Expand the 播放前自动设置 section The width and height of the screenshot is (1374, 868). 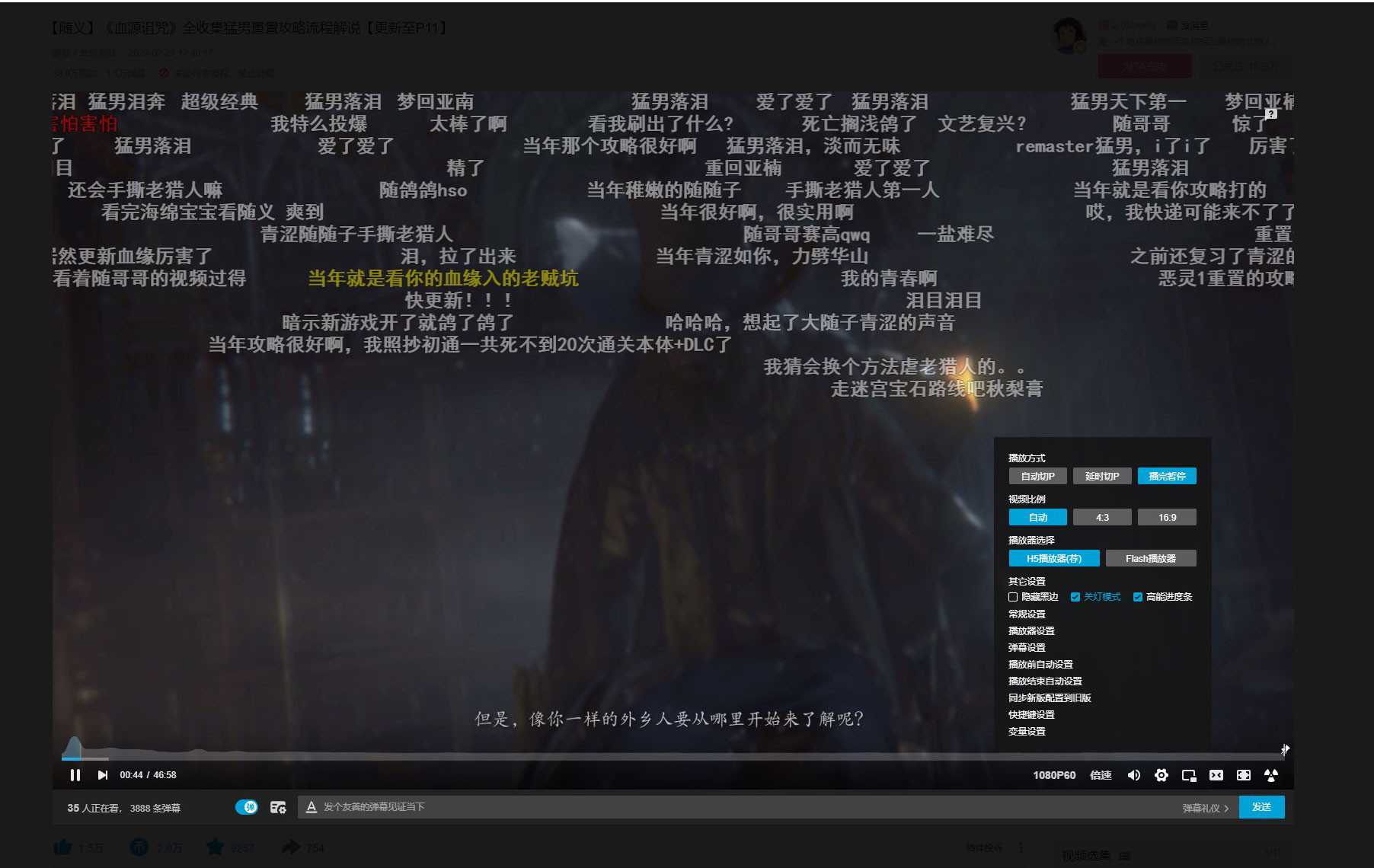click(1040, 665)
